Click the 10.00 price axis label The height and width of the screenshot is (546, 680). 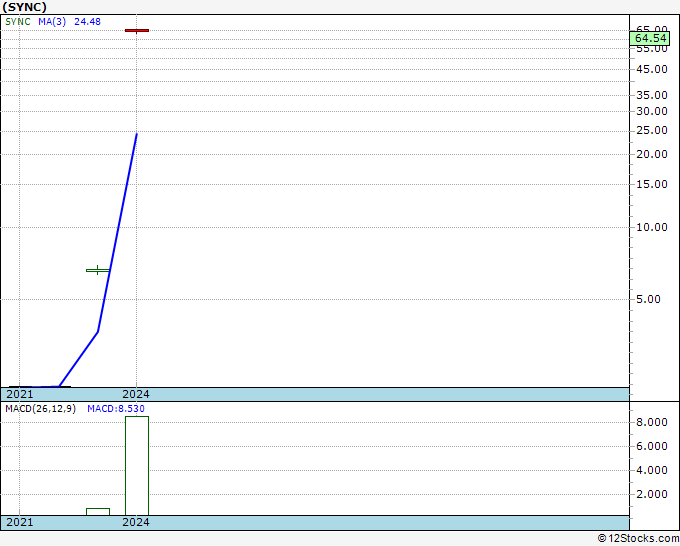651,227
